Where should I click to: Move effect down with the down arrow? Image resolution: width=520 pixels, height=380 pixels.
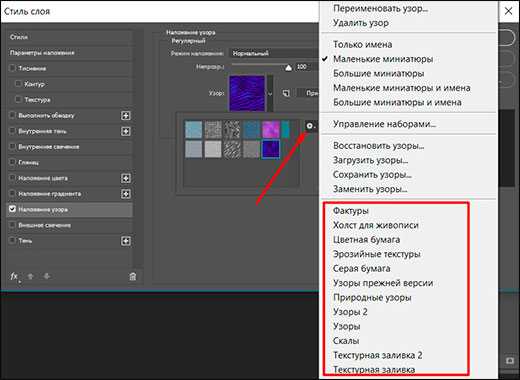47,276
